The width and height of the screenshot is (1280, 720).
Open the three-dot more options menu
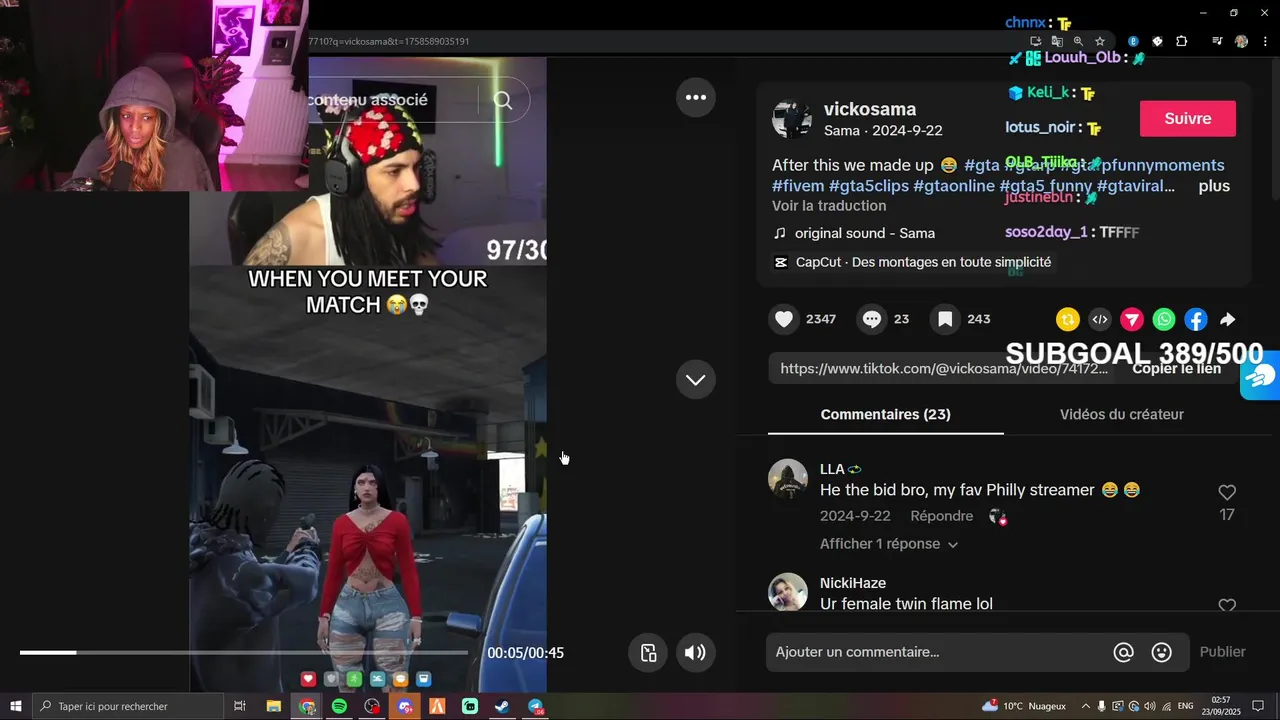[696, 97]
